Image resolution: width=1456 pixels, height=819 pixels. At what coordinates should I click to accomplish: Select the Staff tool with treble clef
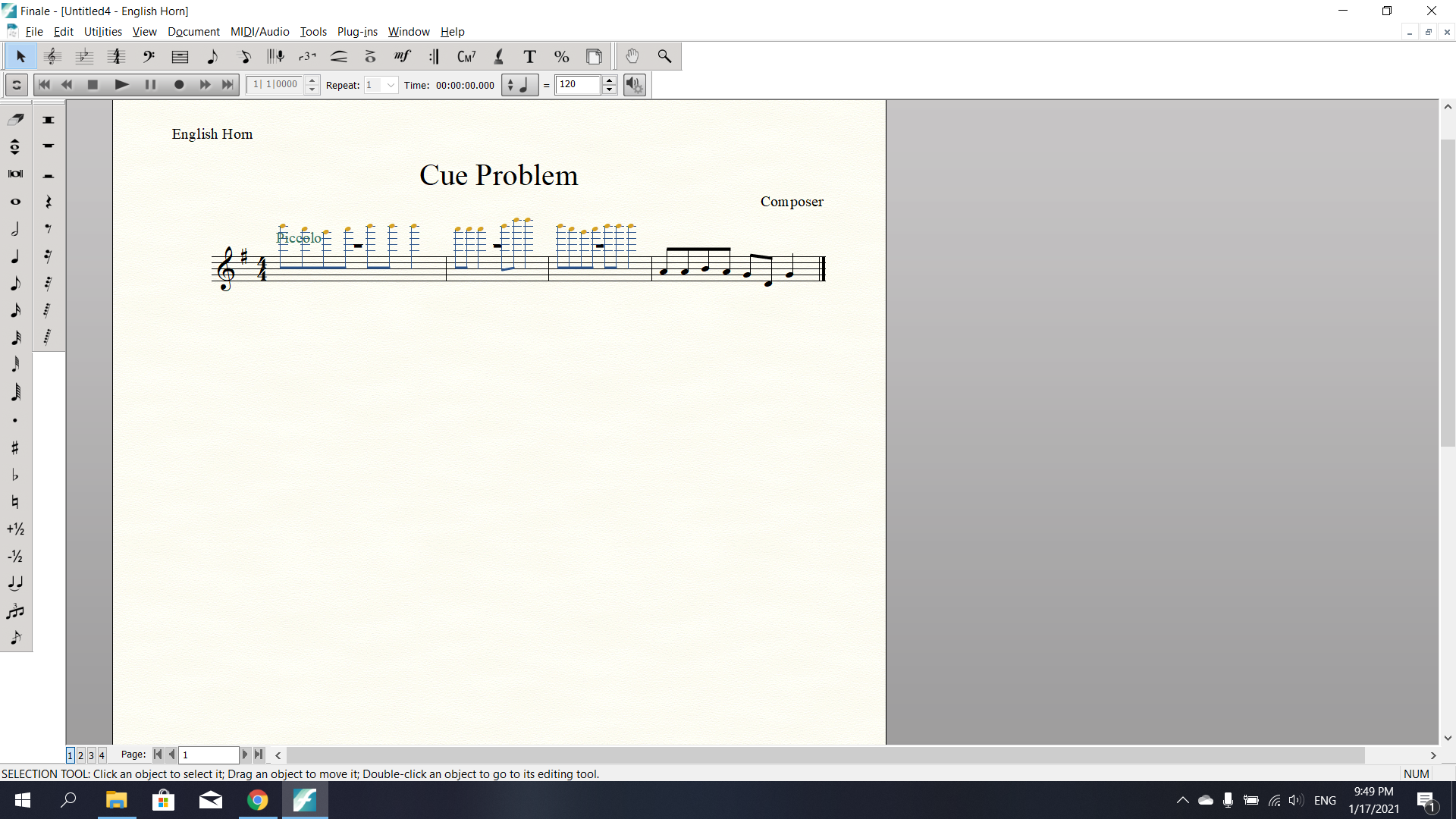(52, 57)
